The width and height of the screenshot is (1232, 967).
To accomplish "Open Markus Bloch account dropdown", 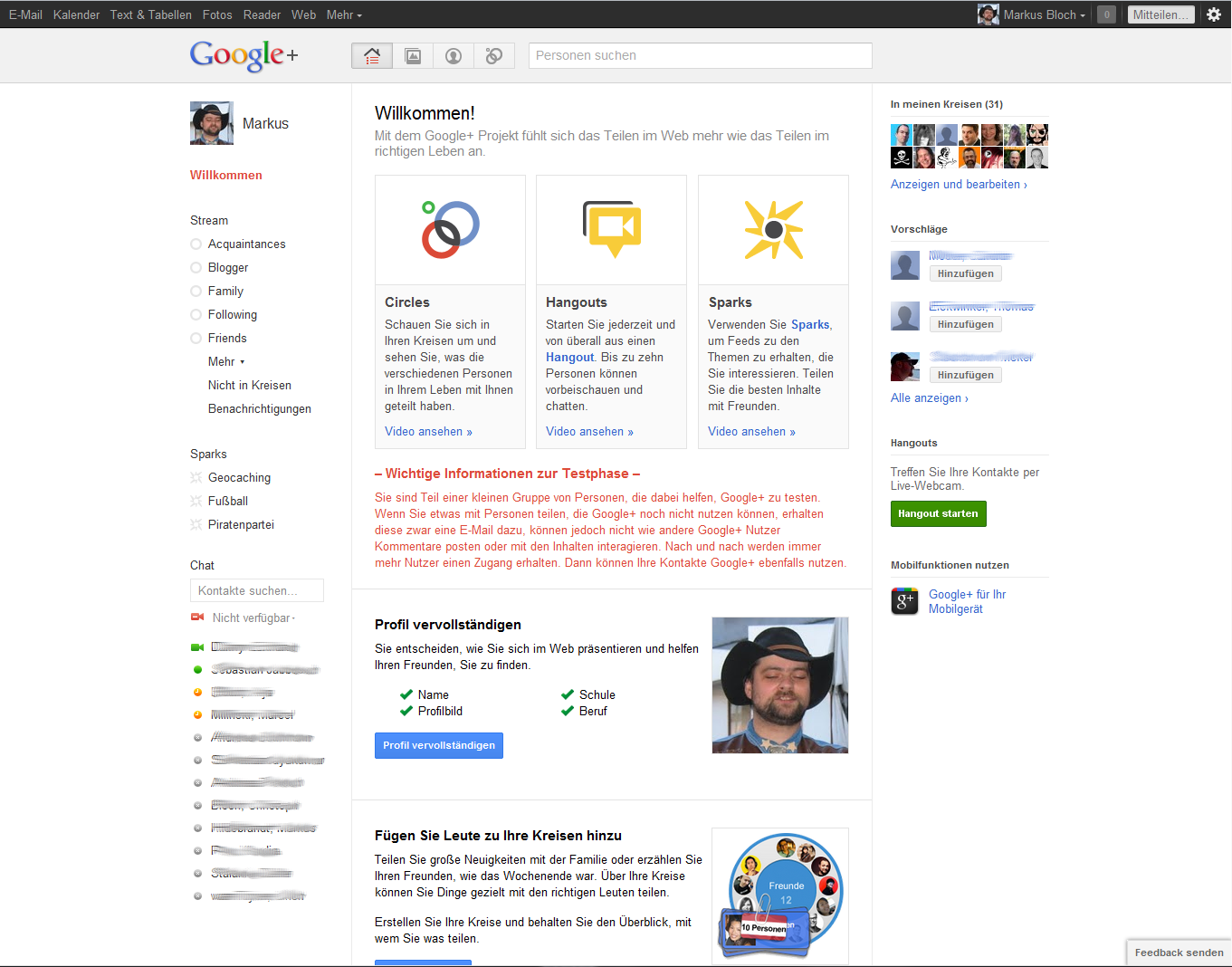I will click(1032, 14).
